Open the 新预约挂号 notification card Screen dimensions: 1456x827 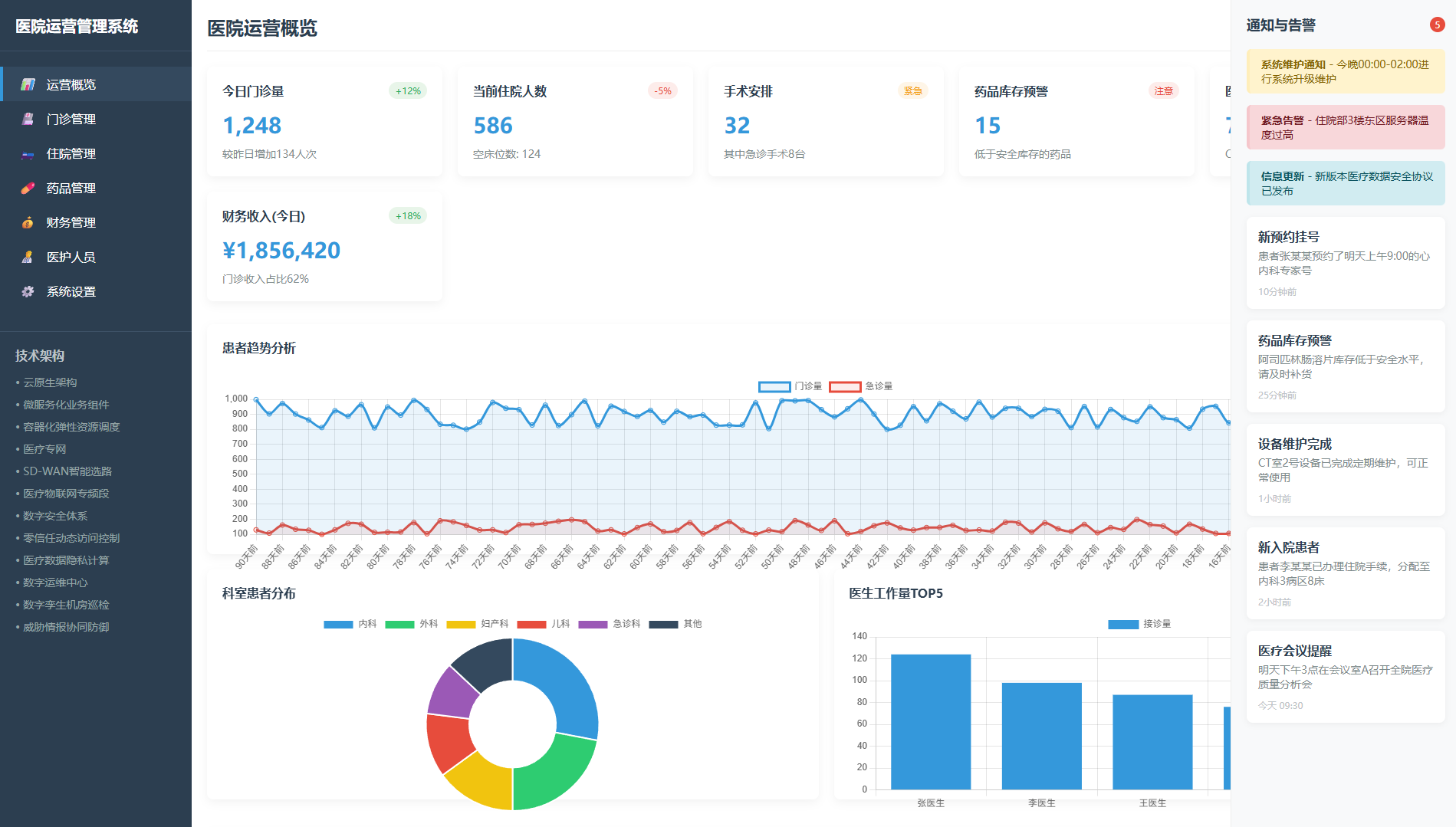click(1345, 263)
